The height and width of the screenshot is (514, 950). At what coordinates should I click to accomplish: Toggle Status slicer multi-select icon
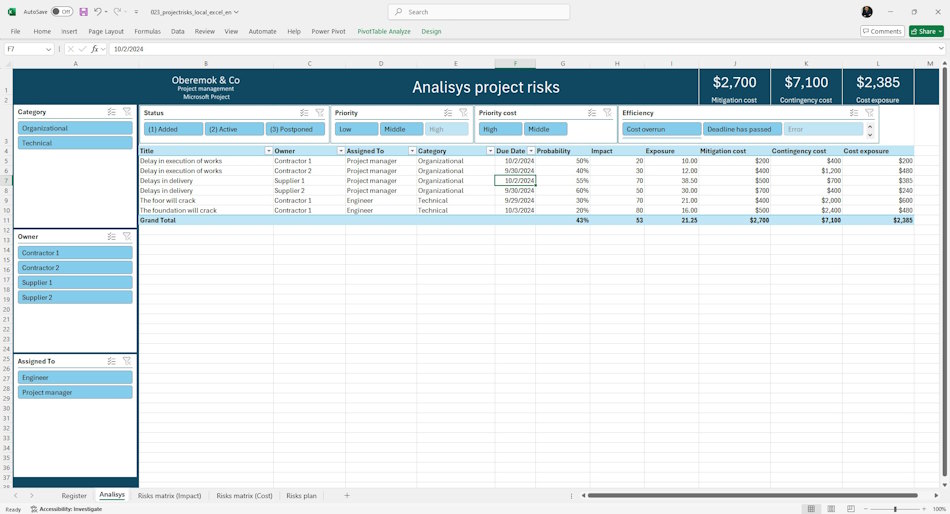304,113
